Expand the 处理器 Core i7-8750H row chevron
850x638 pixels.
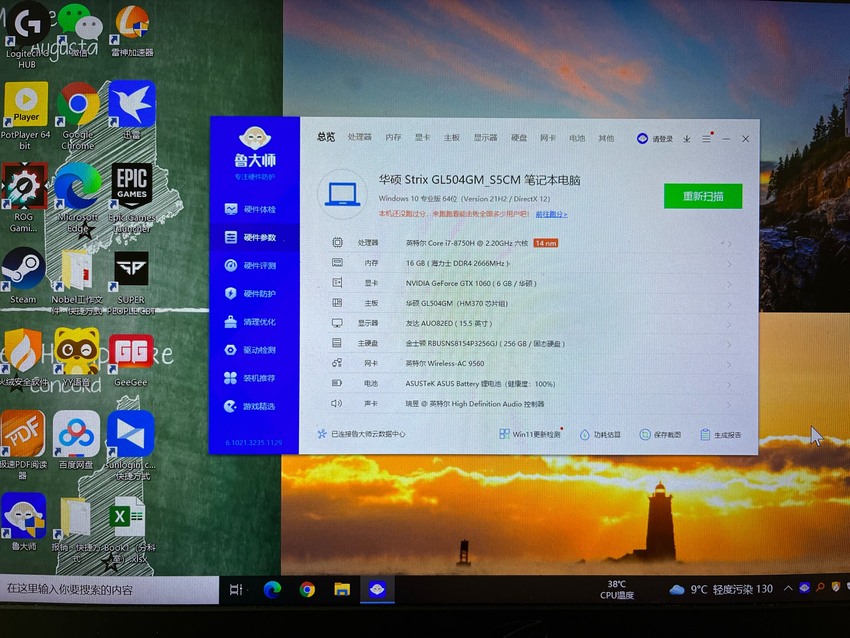pos(729,244)
